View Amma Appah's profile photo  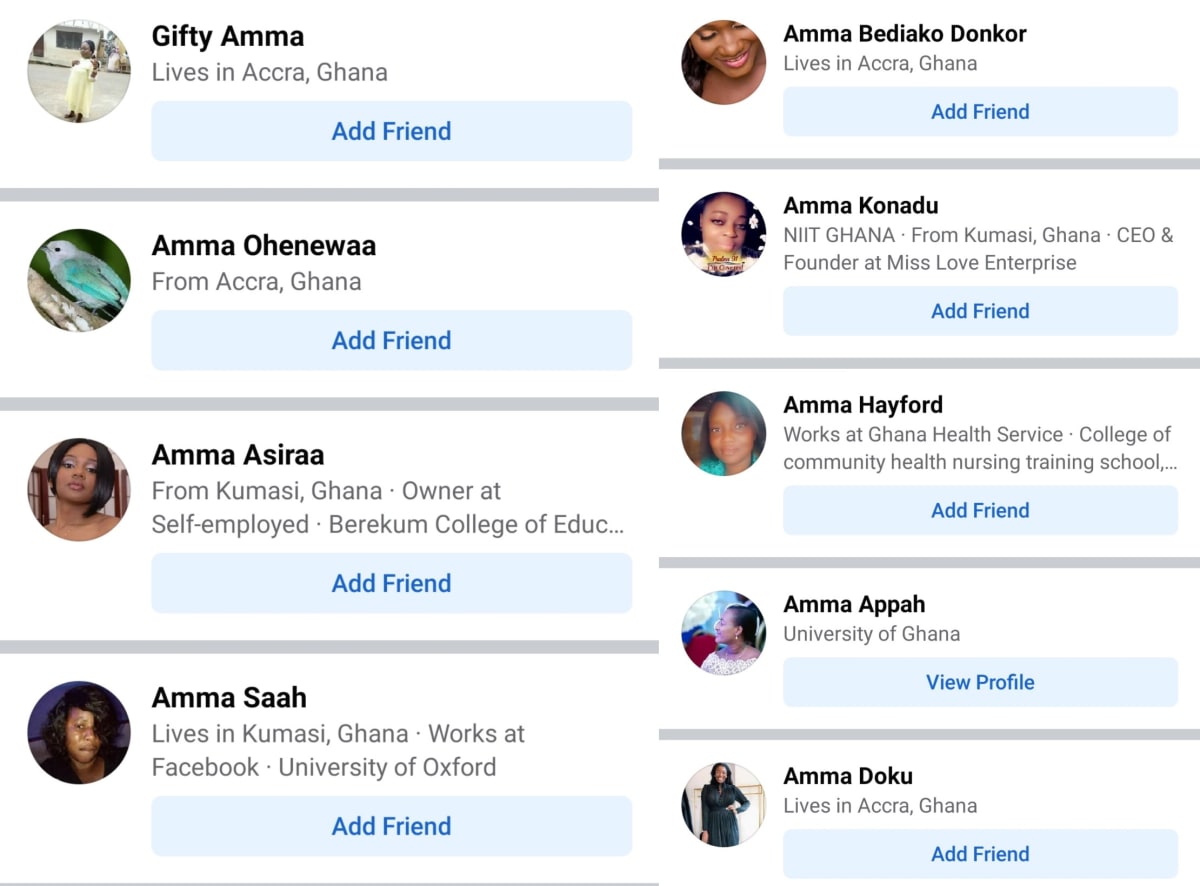click(x=724, y=633)
